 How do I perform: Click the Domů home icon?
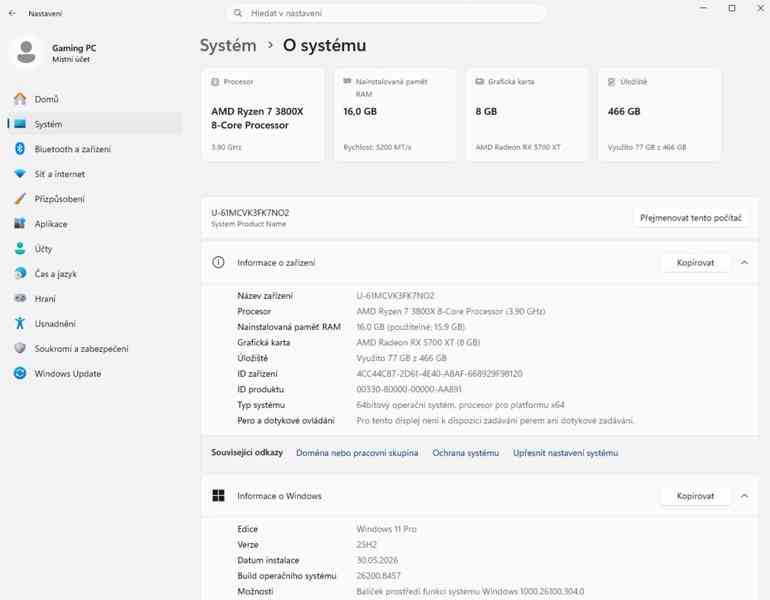20,99
